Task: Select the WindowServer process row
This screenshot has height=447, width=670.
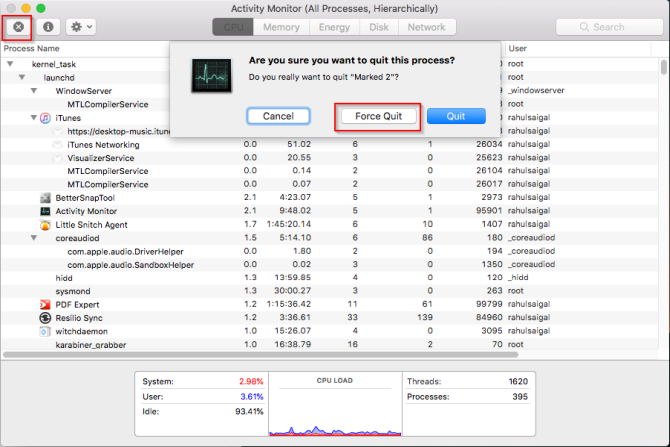Action: point(329,91)
